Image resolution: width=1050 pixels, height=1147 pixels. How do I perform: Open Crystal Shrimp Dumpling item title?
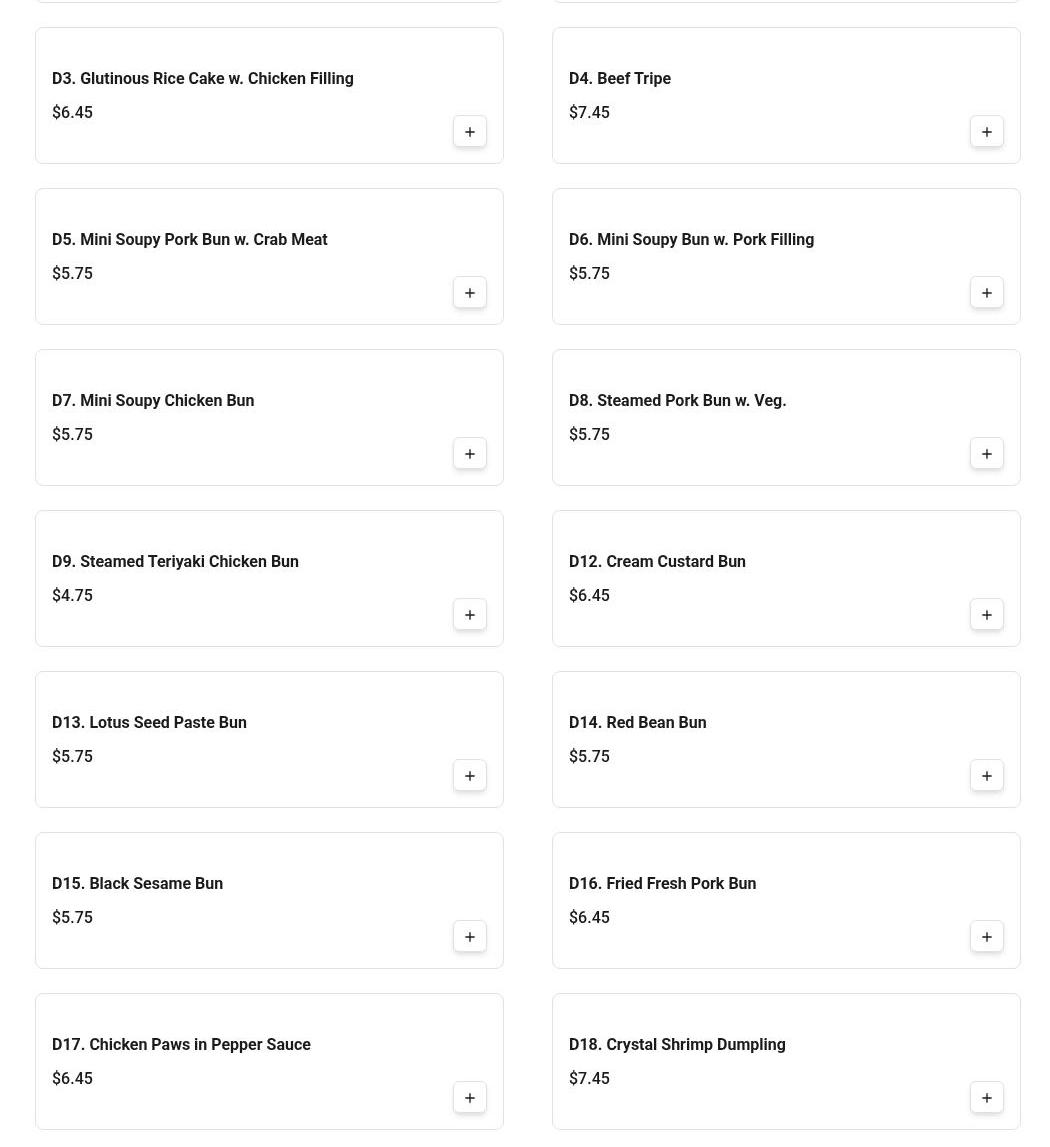coord(676,1045)
